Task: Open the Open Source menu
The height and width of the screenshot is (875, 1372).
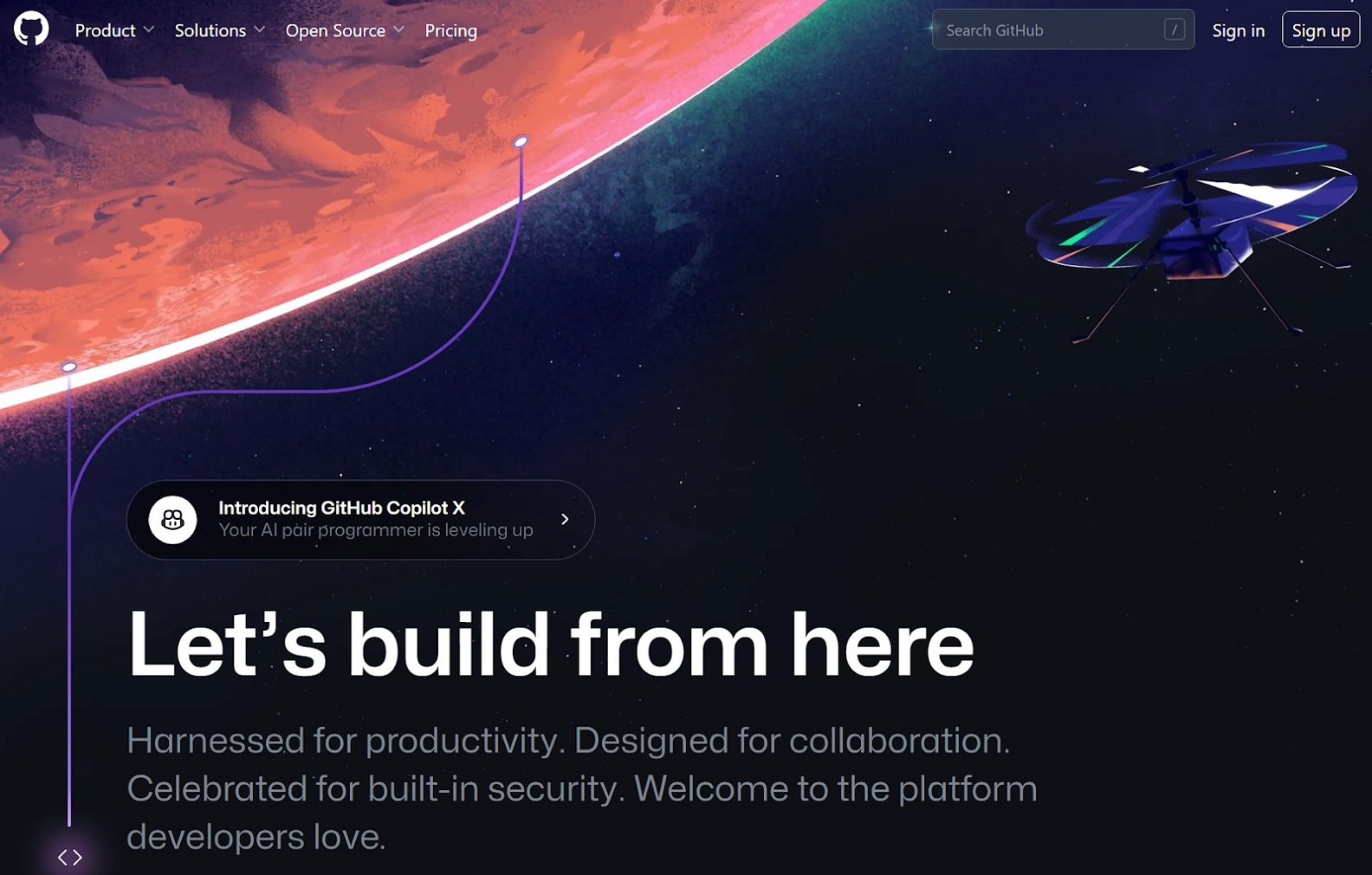Action: coord(345,30)
